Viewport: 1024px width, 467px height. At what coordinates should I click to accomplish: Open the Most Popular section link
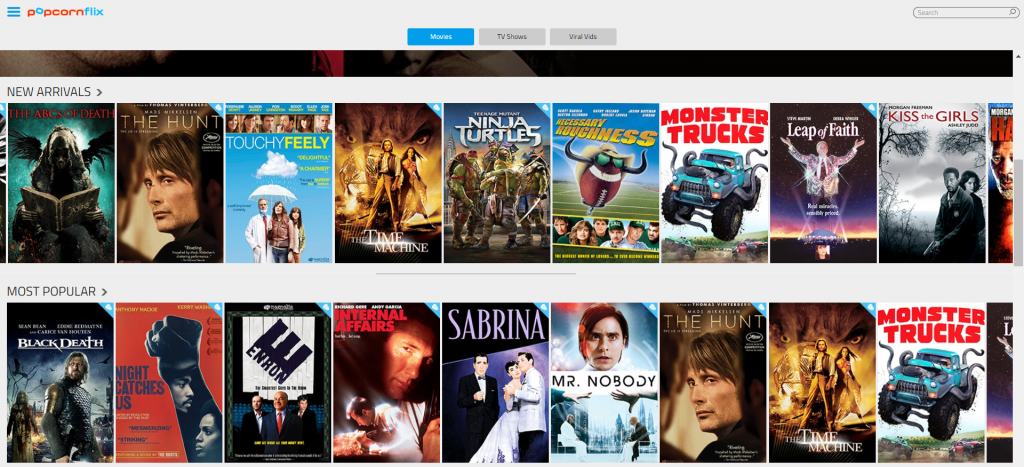click(52, 291)
